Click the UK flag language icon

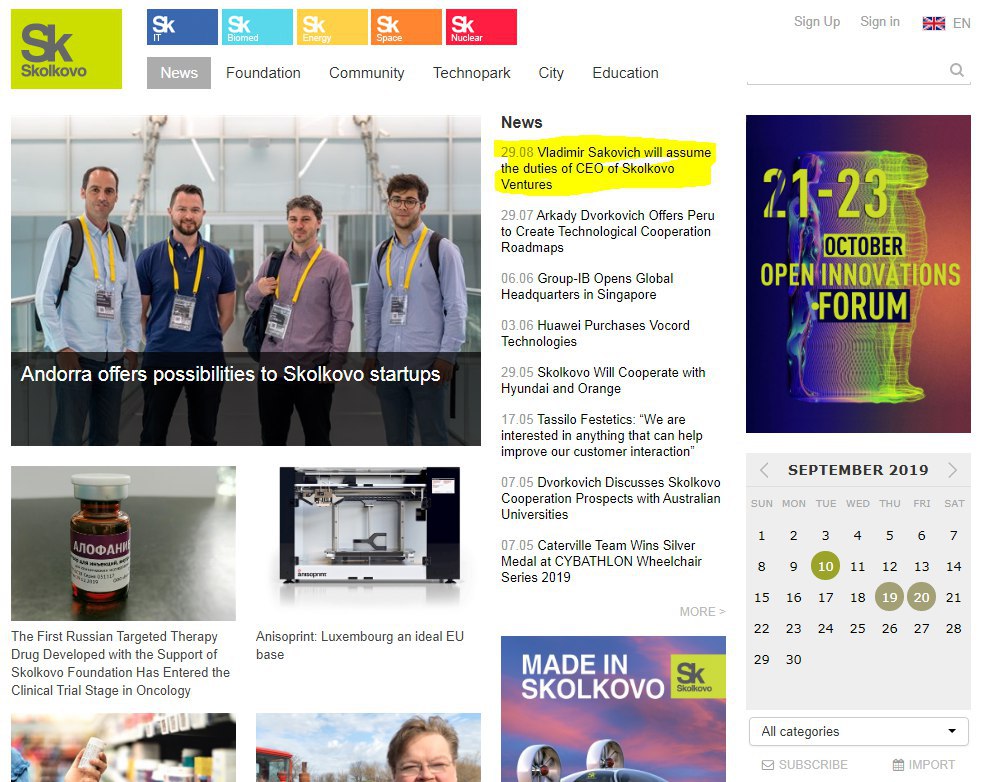[934, 24]
